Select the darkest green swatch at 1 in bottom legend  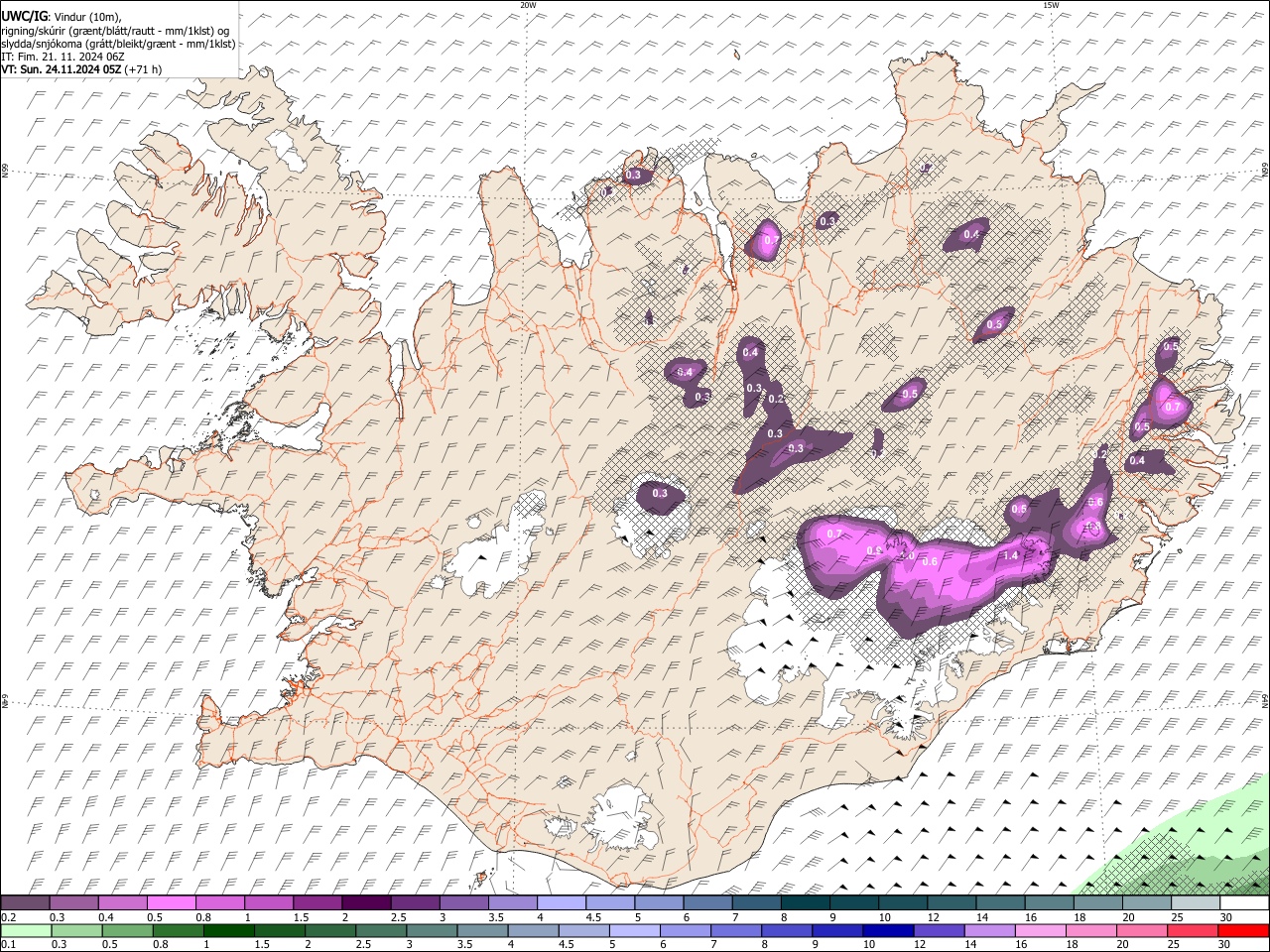228,930
